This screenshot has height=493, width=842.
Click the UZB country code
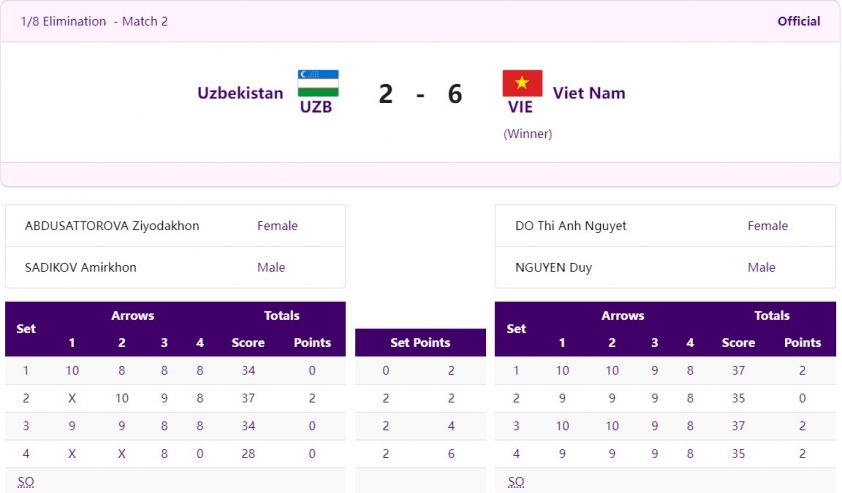coord(316,107)
